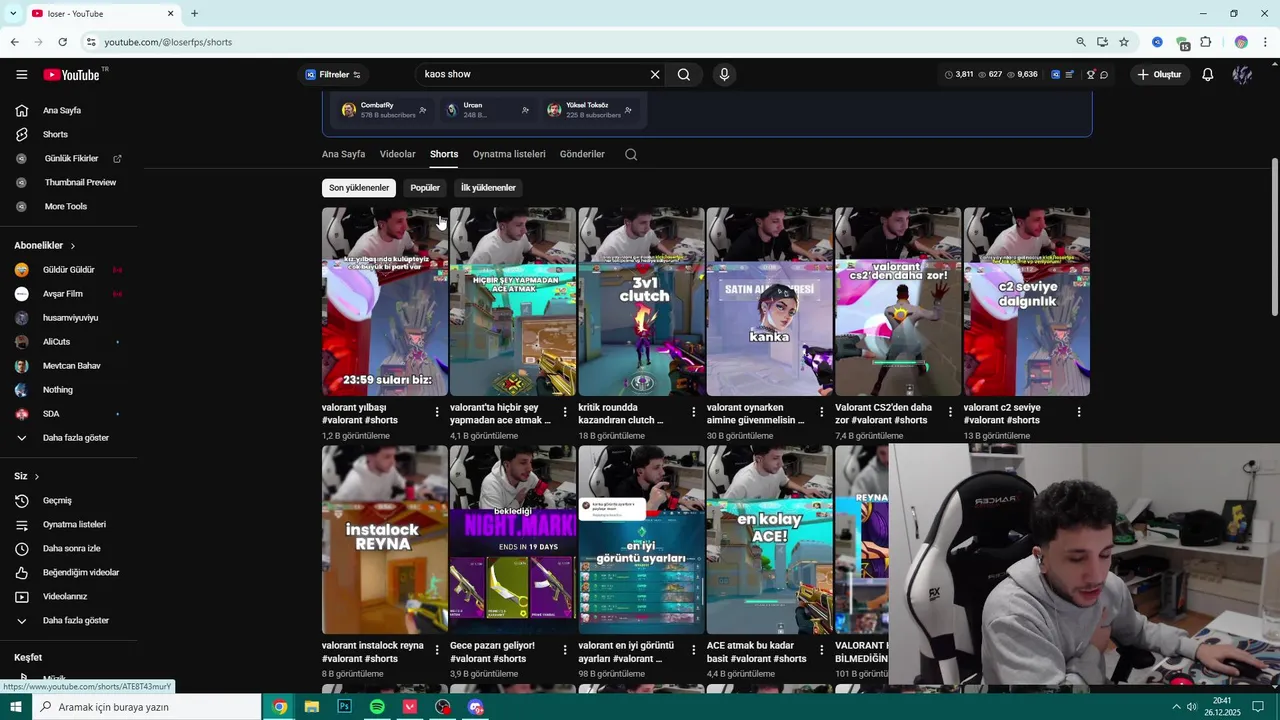Go to the YouTube logo home
Viewport: 1280px width, 720px height.
click(x=71, y=75)
